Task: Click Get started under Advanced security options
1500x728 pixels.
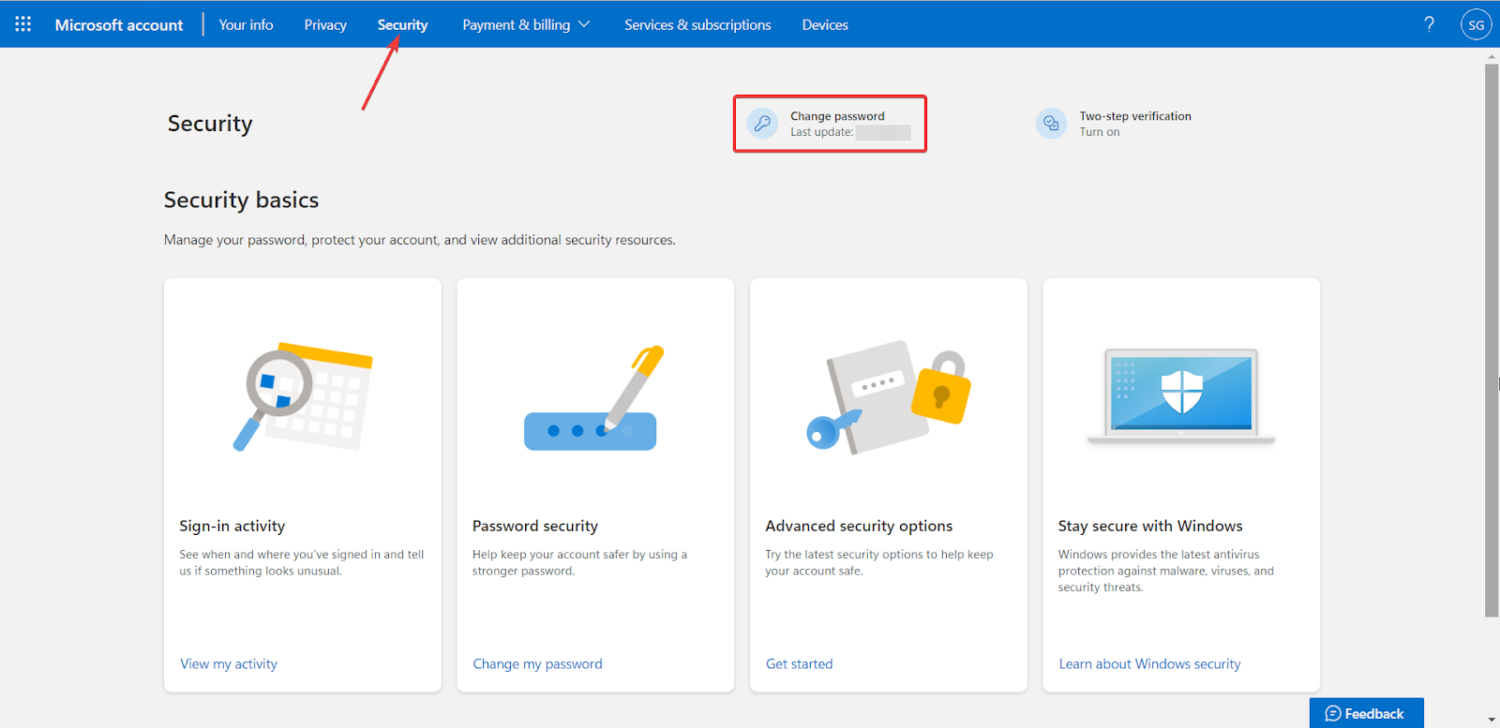Action: point(799,664)
